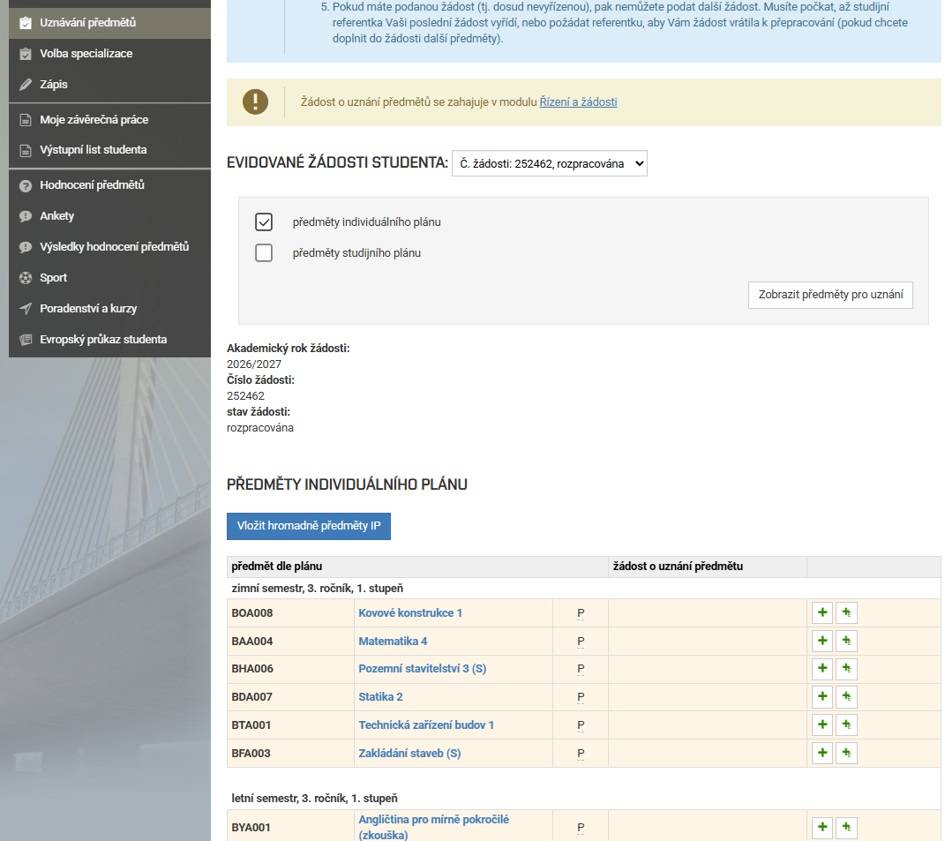Open Výsledky hodnocení předmětů menu item
This screenshot has width=945, height=841.
(110, 247)
